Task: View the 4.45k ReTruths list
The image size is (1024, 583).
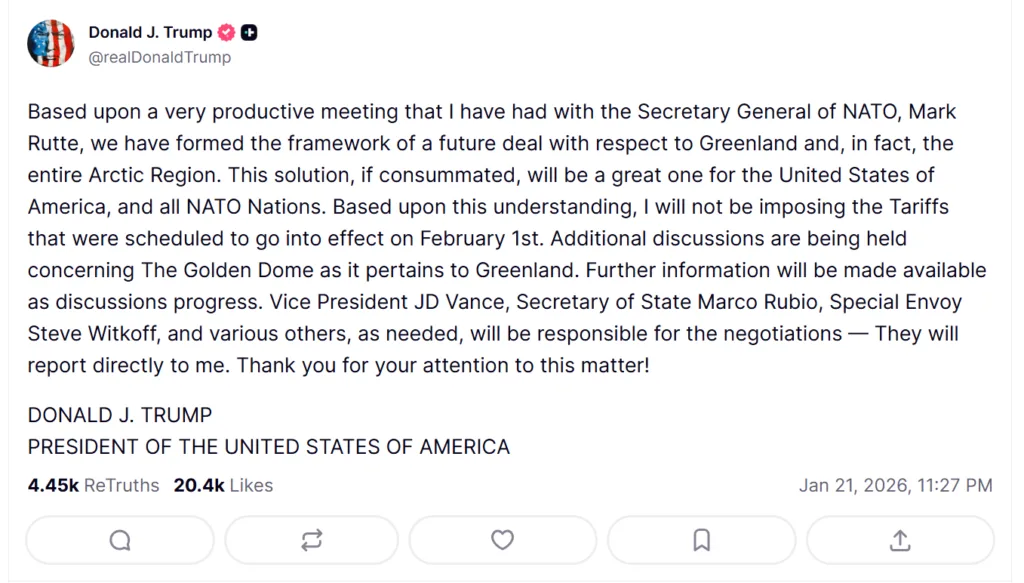Action: [x=93, y=485]
